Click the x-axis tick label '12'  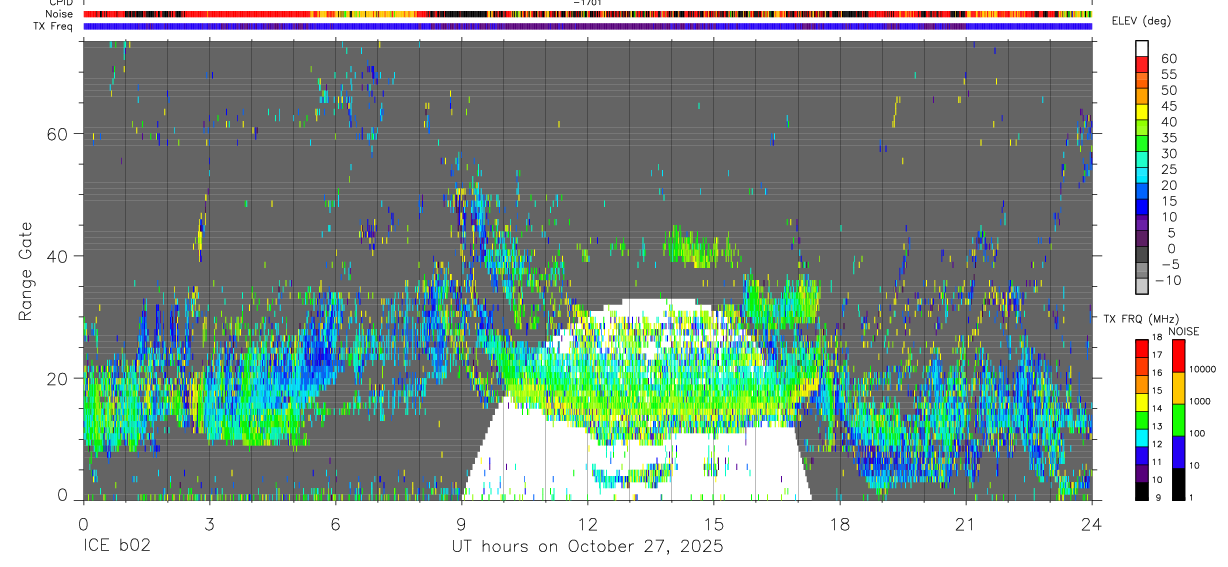587,524
